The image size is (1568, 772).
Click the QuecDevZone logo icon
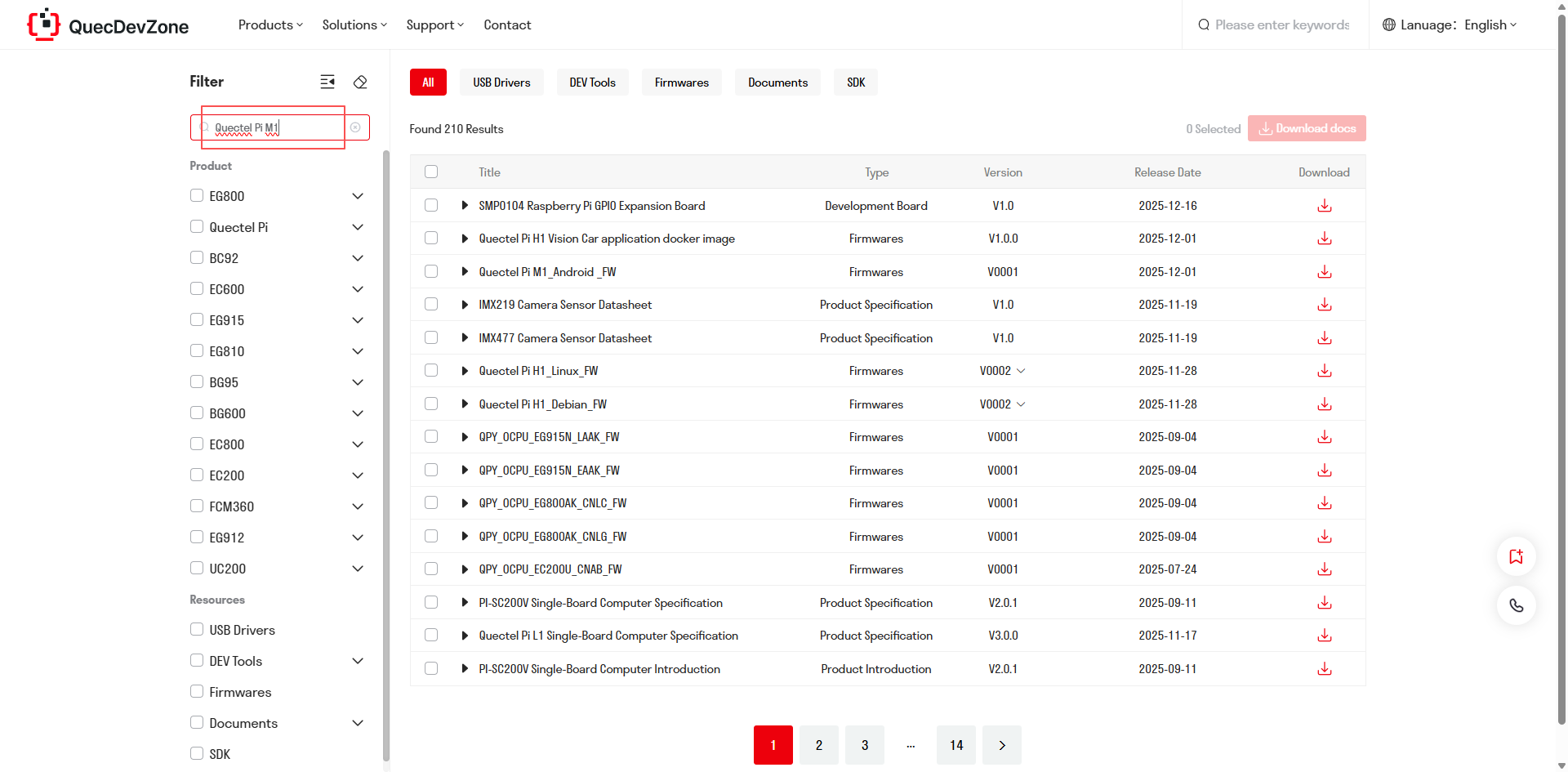coord(44,25)
